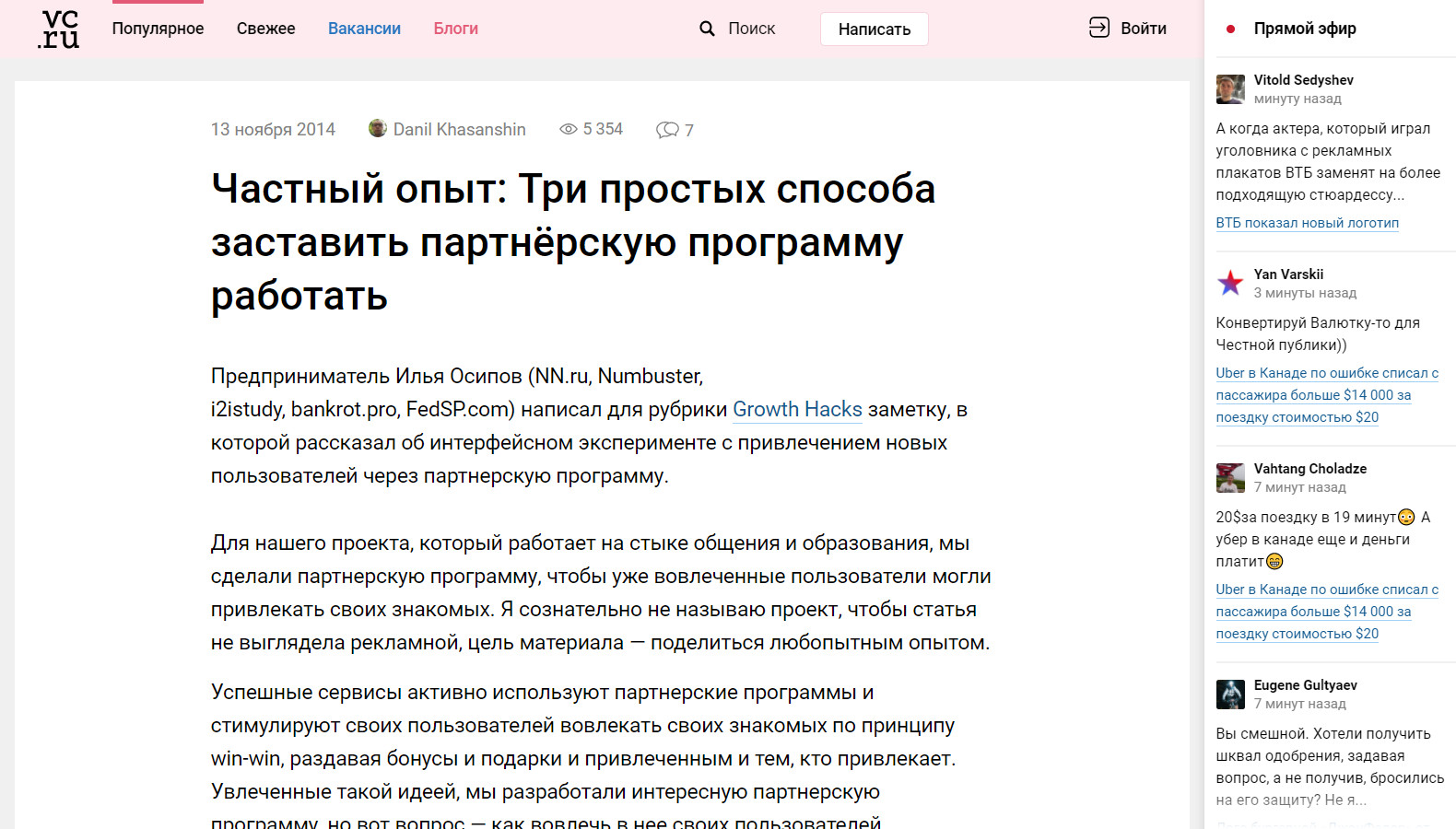Viewport: 1456px width, 829px height.
Task: Click the article date 13 ноября 2014
Action: click(273, 129)
